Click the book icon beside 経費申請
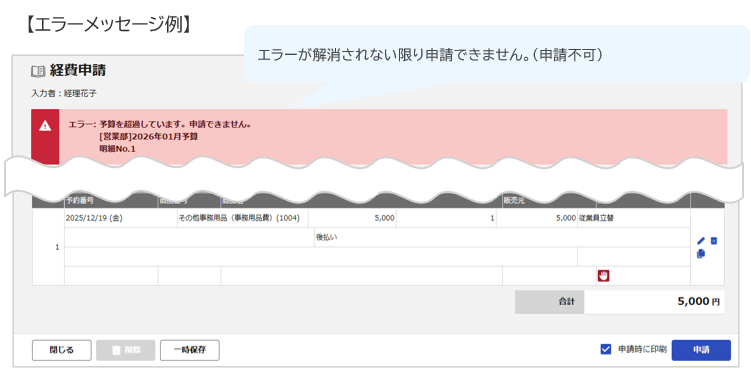 [x=38, y=71]
